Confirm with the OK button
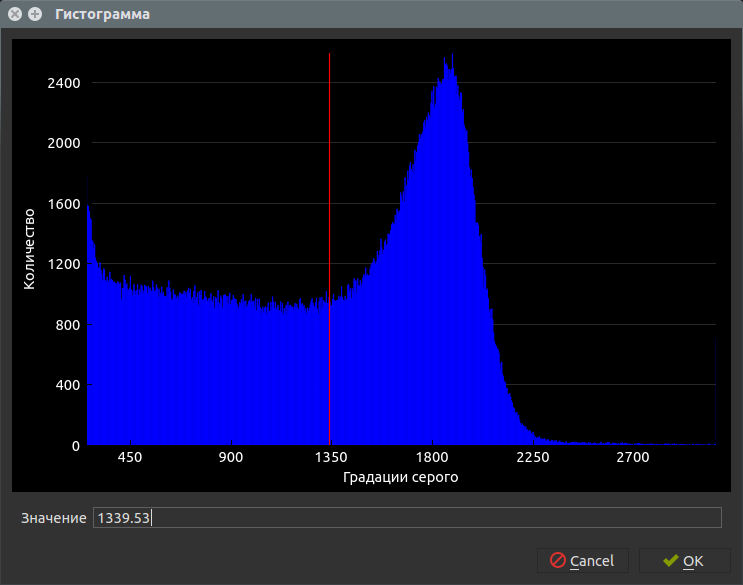Viewport: 743px width, 585px height. (x=685, y=561)
